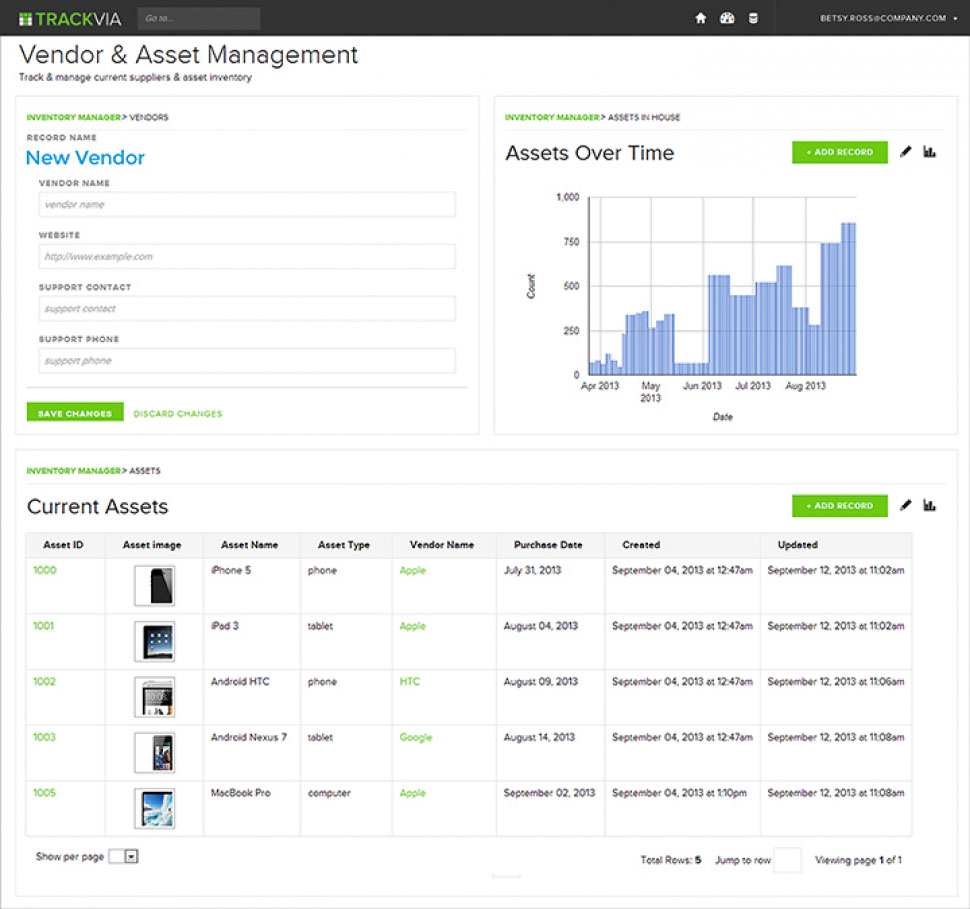This screenshot has height=909, width=970.
Task: Go to the Home icon in top bar
Action: coord(701,18)
